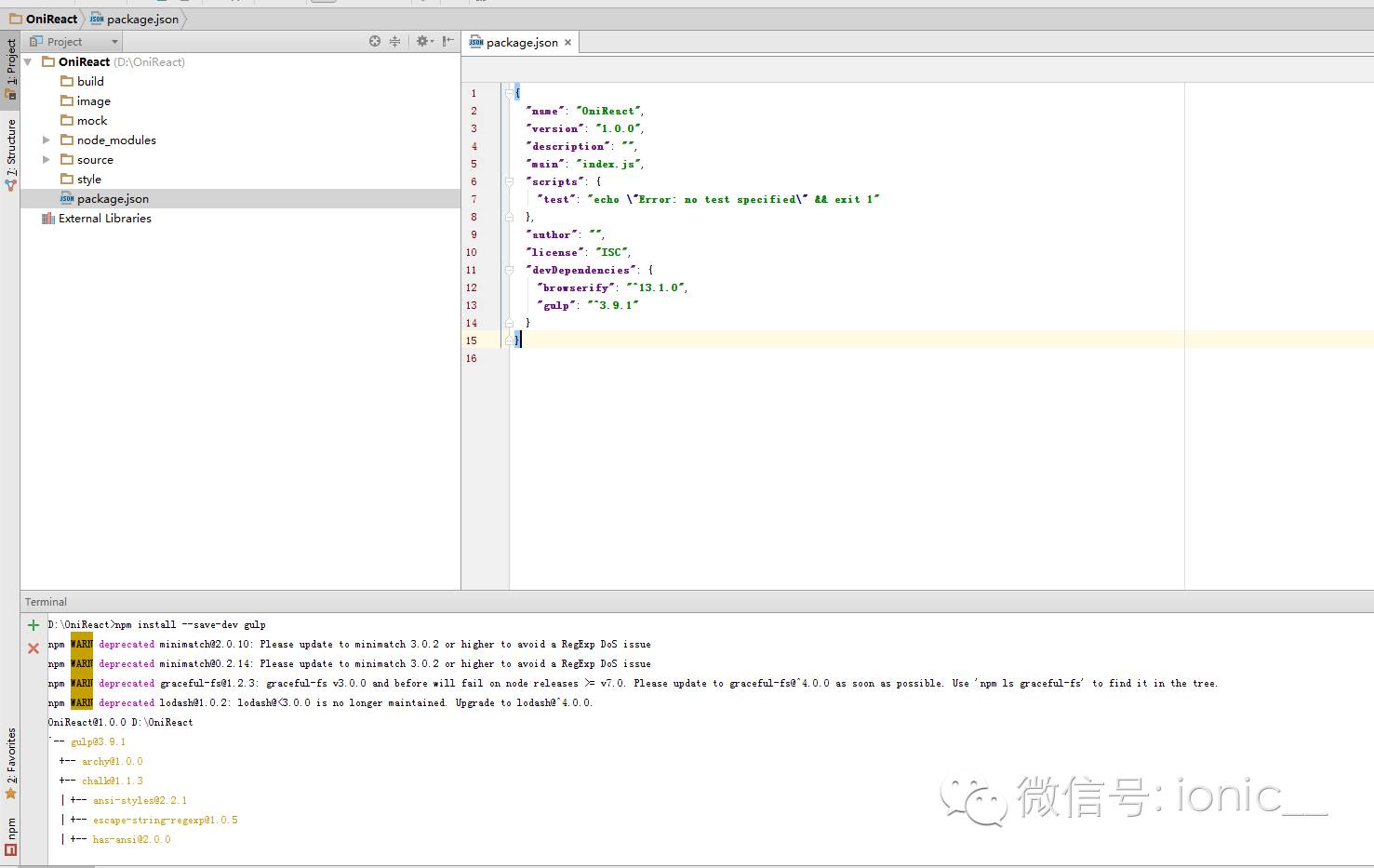The image size is (1374, 868).
Task: Collapse all in Project panel toolbar
Action: pos(394,41)
